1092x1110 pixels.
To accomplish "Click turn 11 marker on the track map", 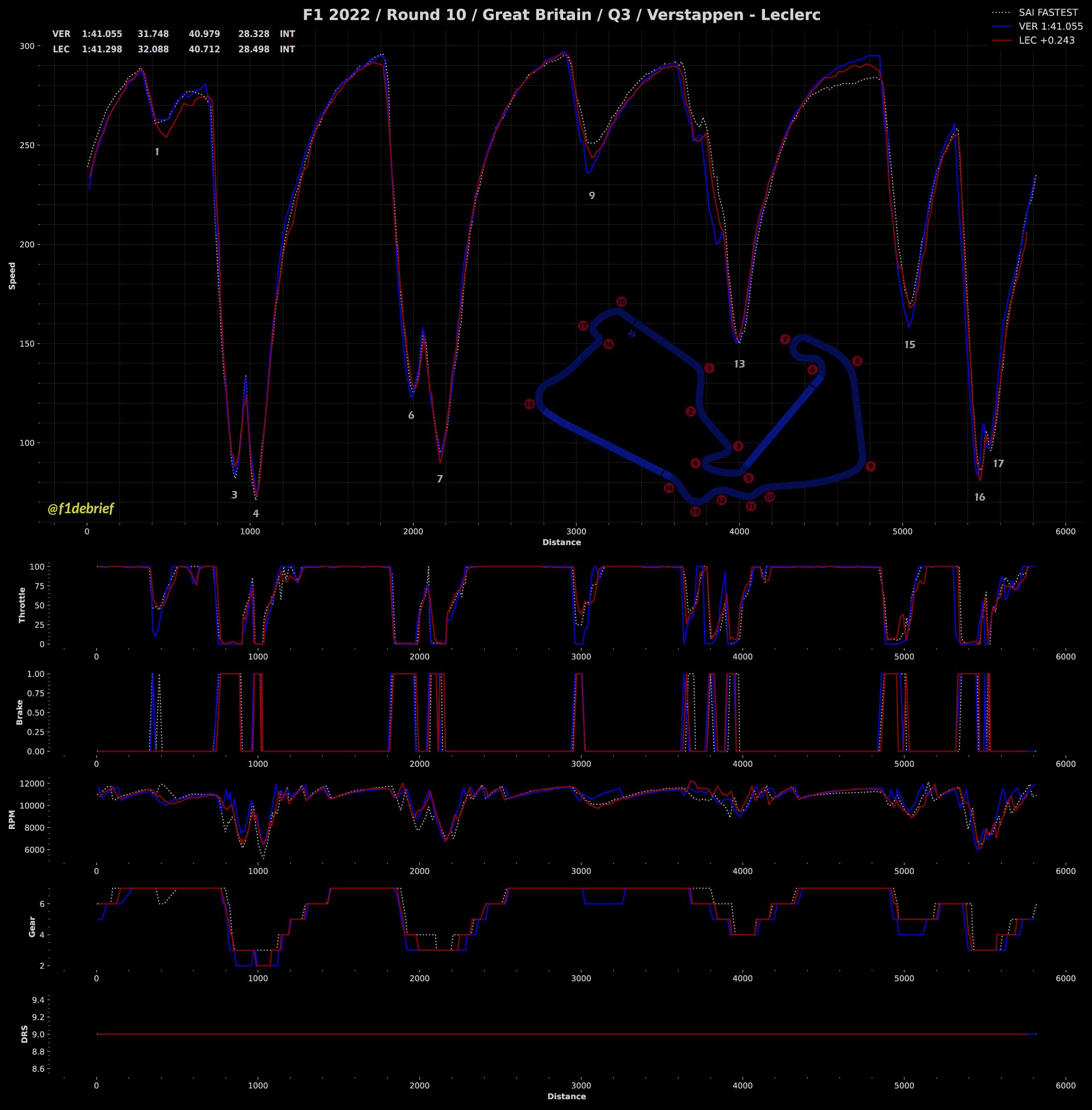I will [751, 506].
